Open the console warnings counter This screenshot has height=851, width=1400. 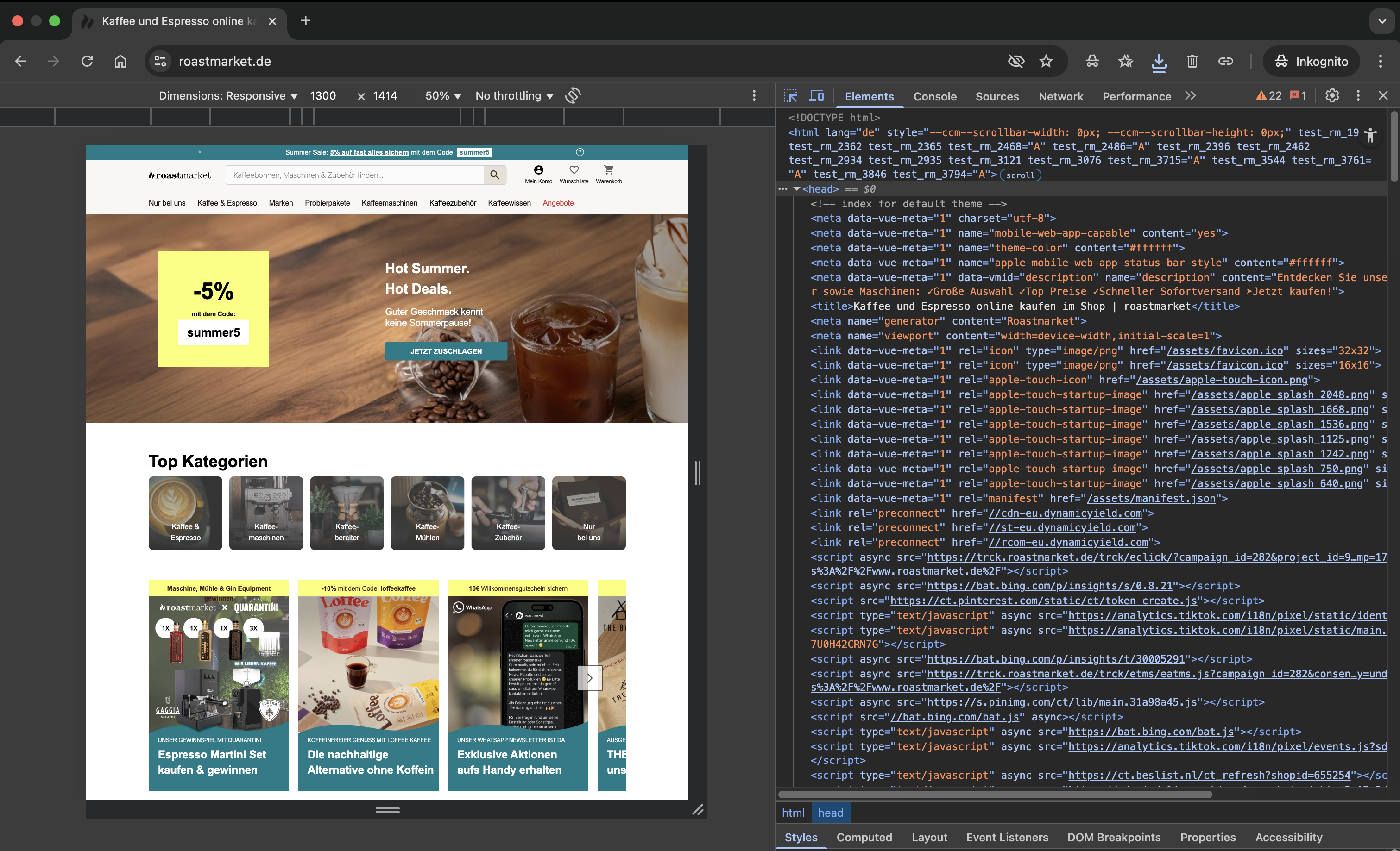coord(1268,95)
